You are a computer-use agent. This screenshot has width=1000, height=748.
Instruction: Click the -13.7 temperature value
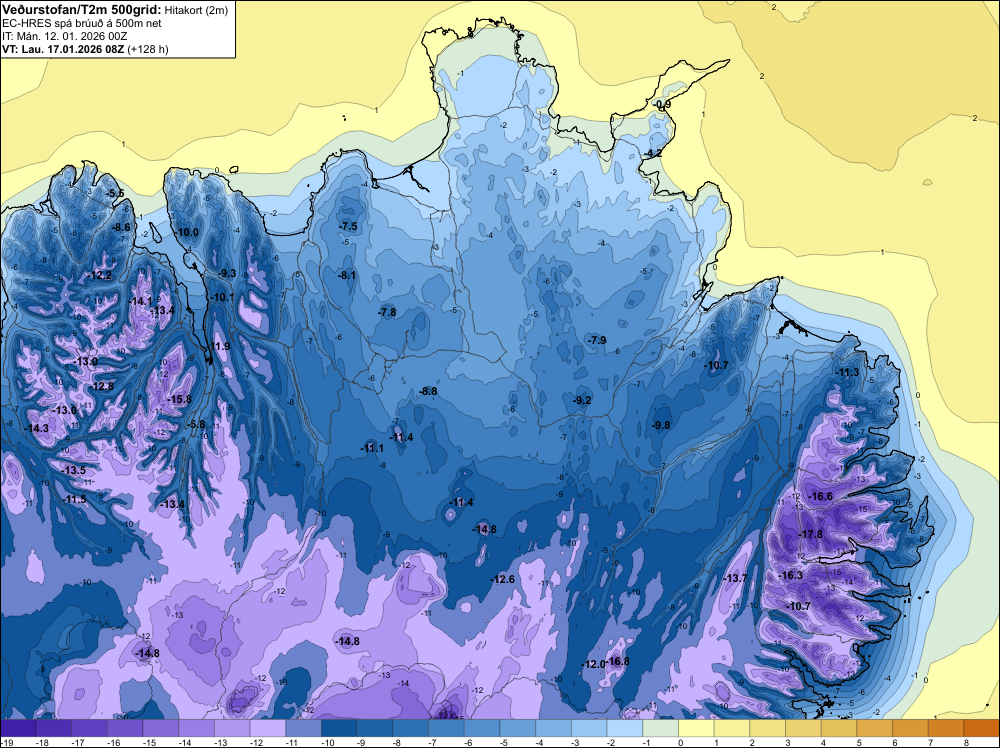735,578
